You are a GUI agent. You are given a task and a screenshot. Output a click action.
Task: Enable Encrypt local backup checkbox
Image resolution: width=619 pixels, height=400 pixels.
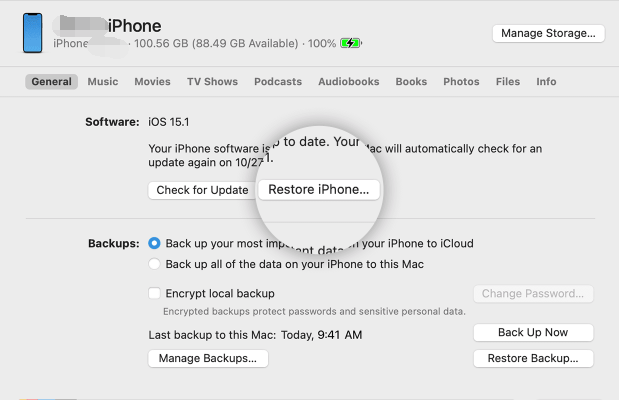(x=154, y=293)
